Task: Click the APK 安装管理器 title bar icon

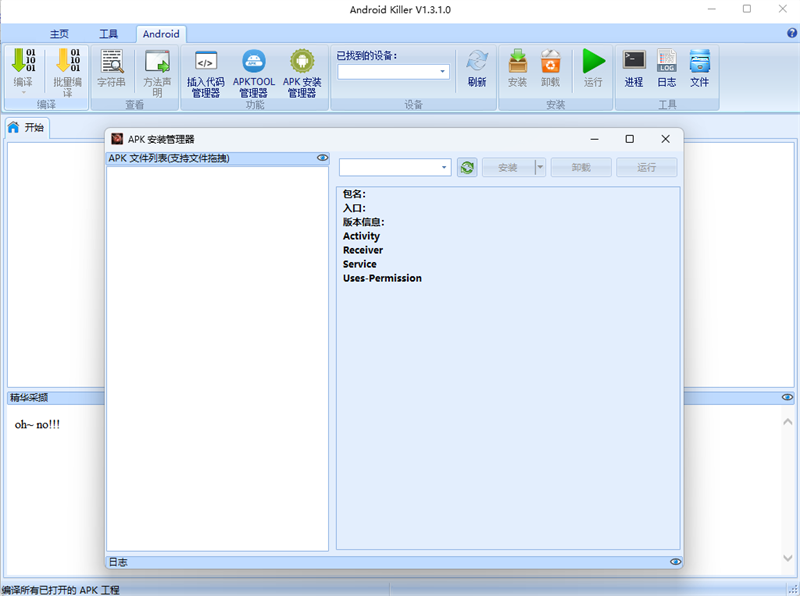Action: pyautogui.click(x=117, y=139)
